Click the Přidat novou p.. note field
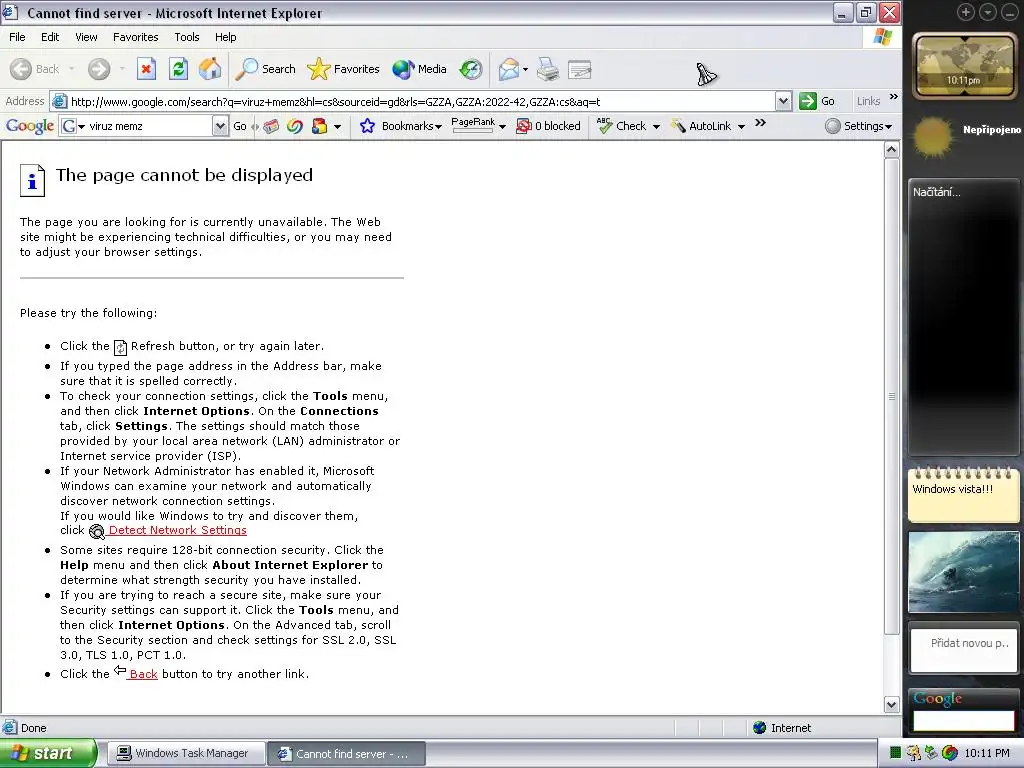This screenshot has height=768, width=1024. click(x=964, y=649)
